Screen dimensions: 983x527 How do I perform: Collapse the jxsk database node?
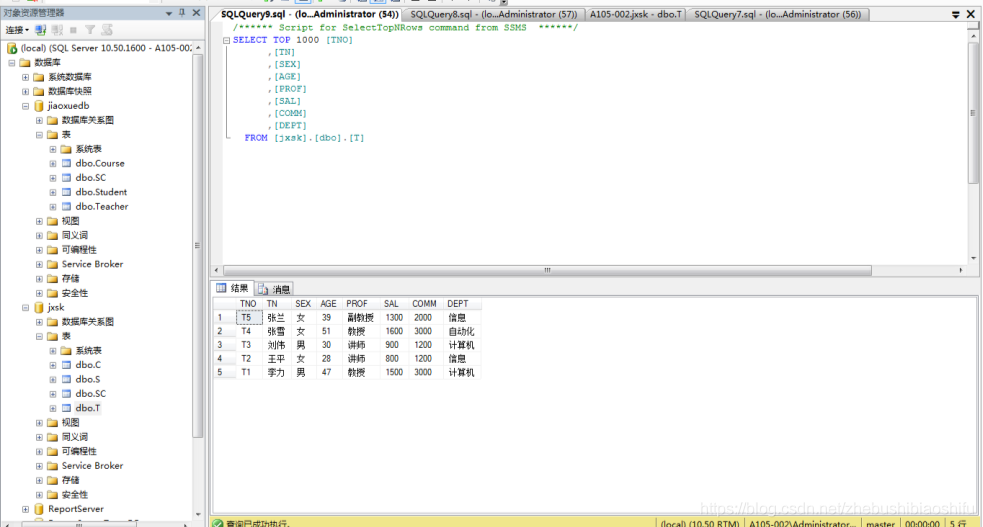[26, 308]
